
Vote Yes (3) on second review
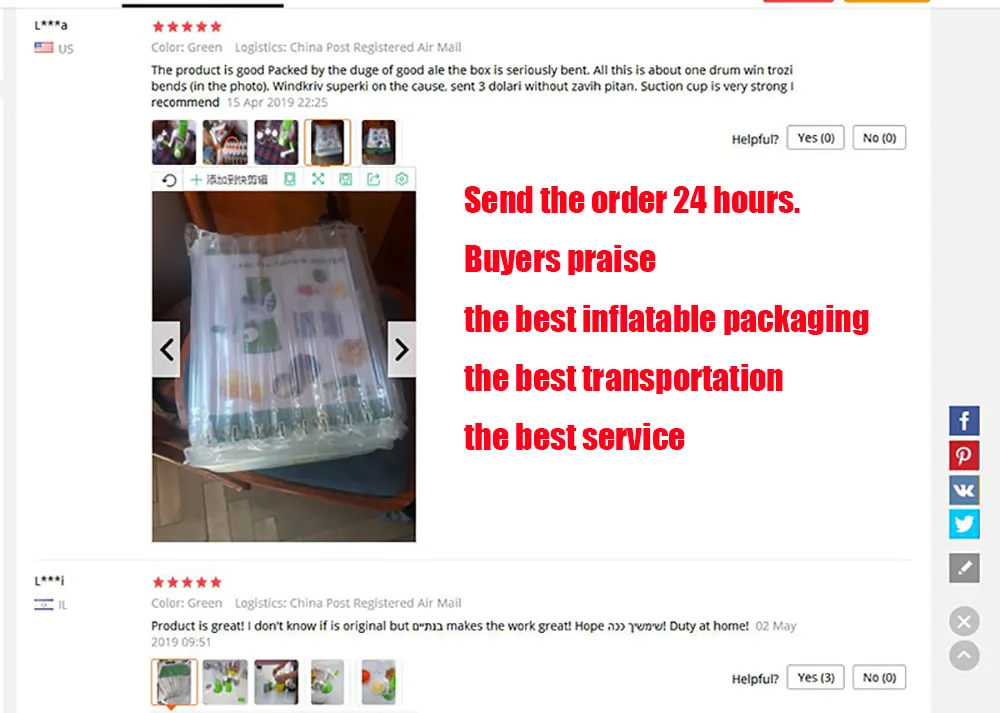816,677
